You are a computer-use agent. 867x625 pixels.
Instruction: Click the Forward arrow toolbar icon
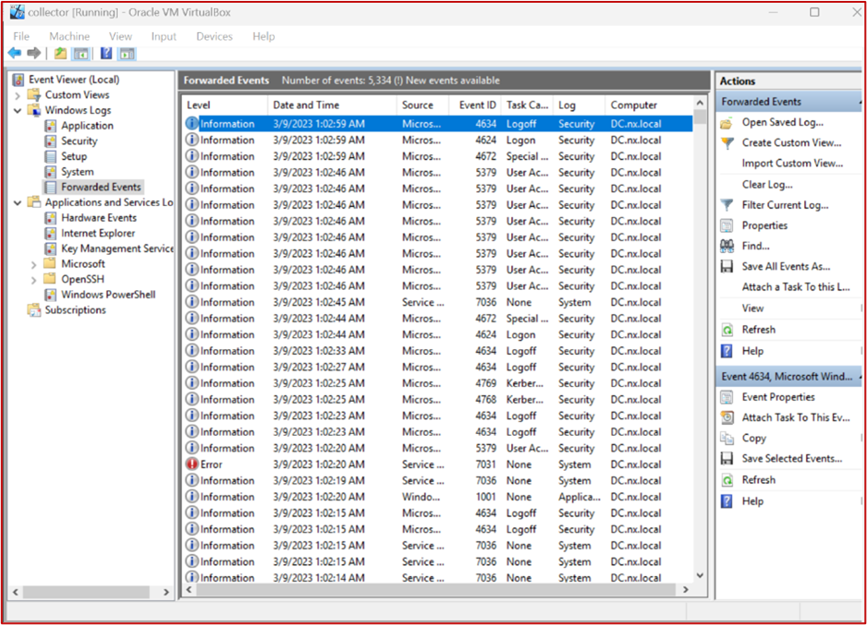tap(34, 53)
